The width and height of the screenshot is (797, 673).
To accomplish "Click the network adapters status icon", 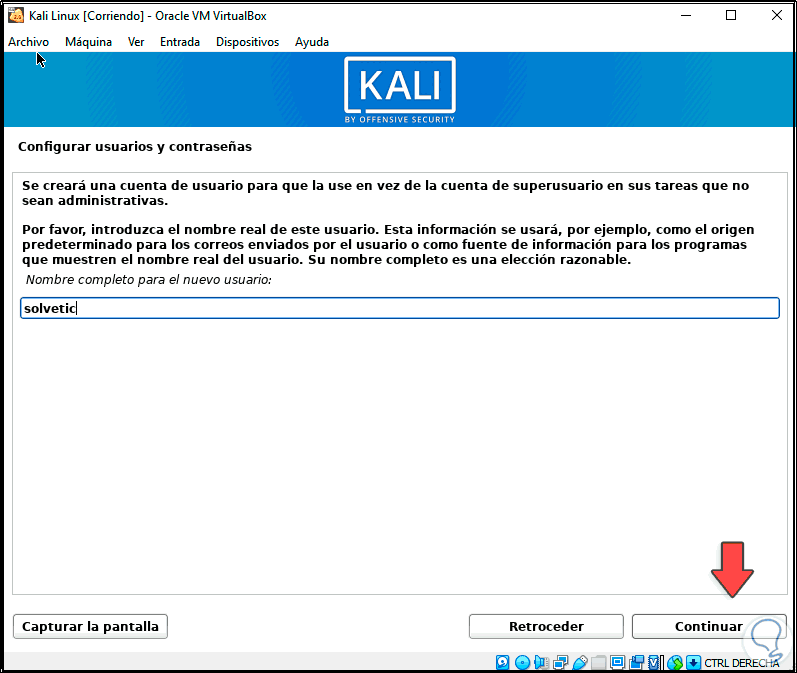I will [x=560, y=662].
